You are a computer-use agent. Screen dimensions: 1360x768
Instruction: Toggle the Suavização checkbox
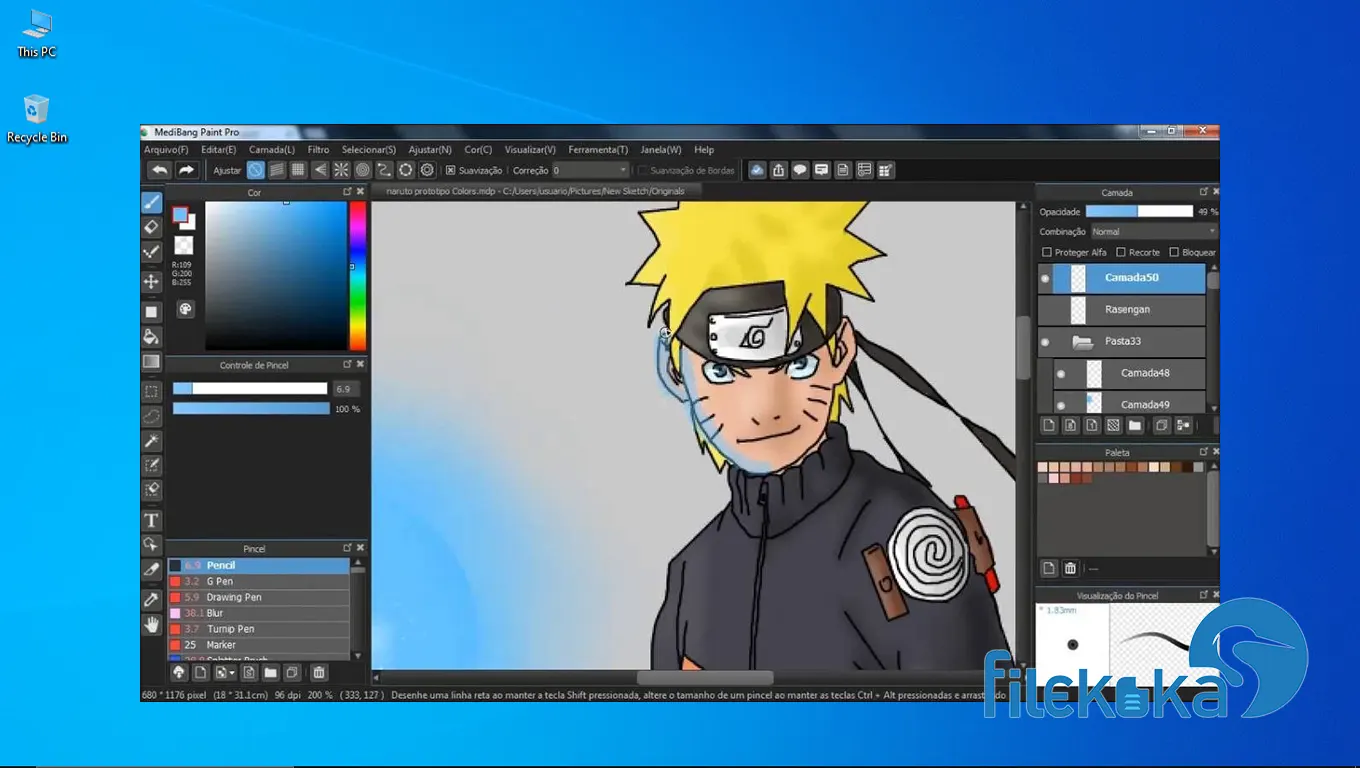click(x=450, y=170)
